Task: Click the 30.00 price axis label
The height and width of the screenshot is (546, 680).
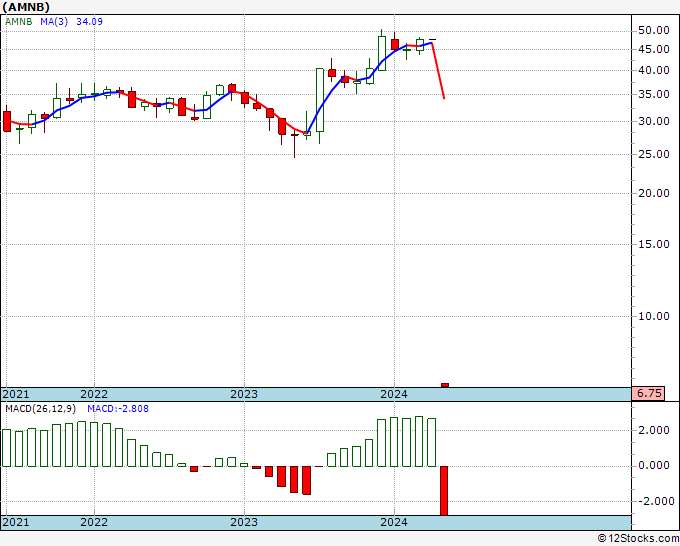Action: [x=654, y=121]
